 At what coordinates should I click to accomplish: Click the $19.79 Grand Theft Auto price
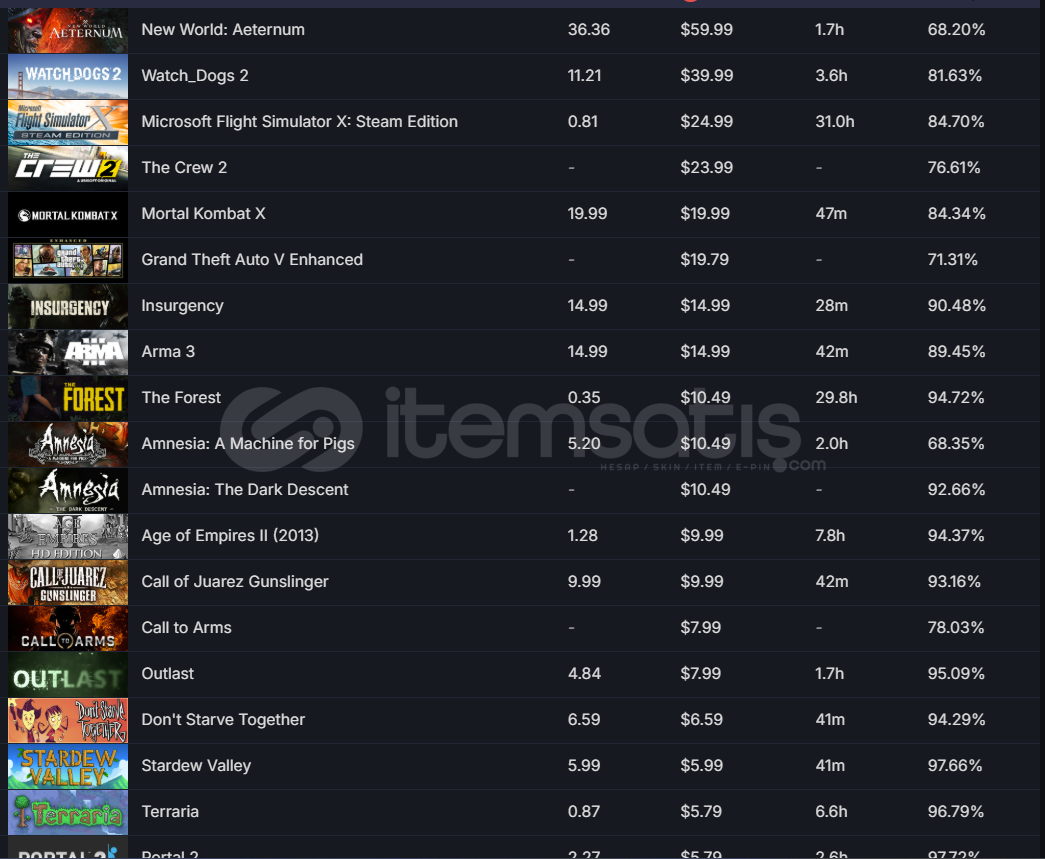704,259
